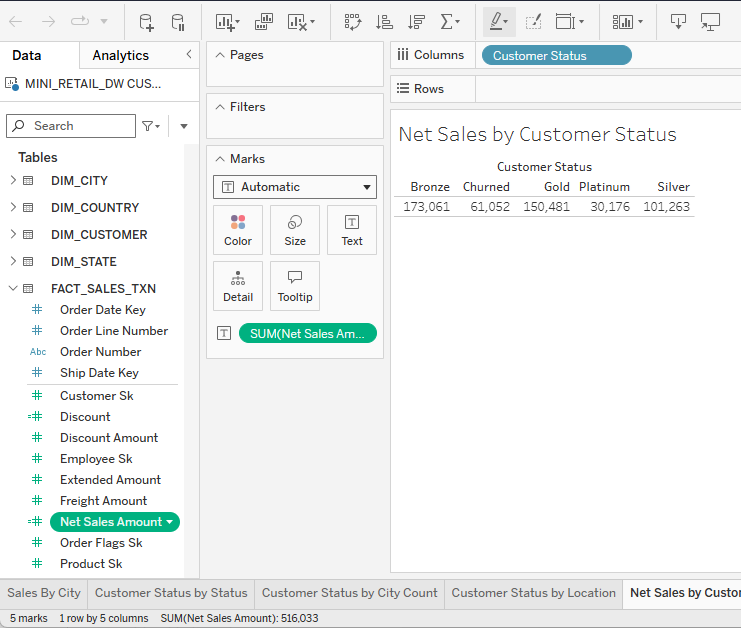Expand the DIM_CUSTOMER table
The width and height of the screenshot is (741, 628).
coord(13,235)
